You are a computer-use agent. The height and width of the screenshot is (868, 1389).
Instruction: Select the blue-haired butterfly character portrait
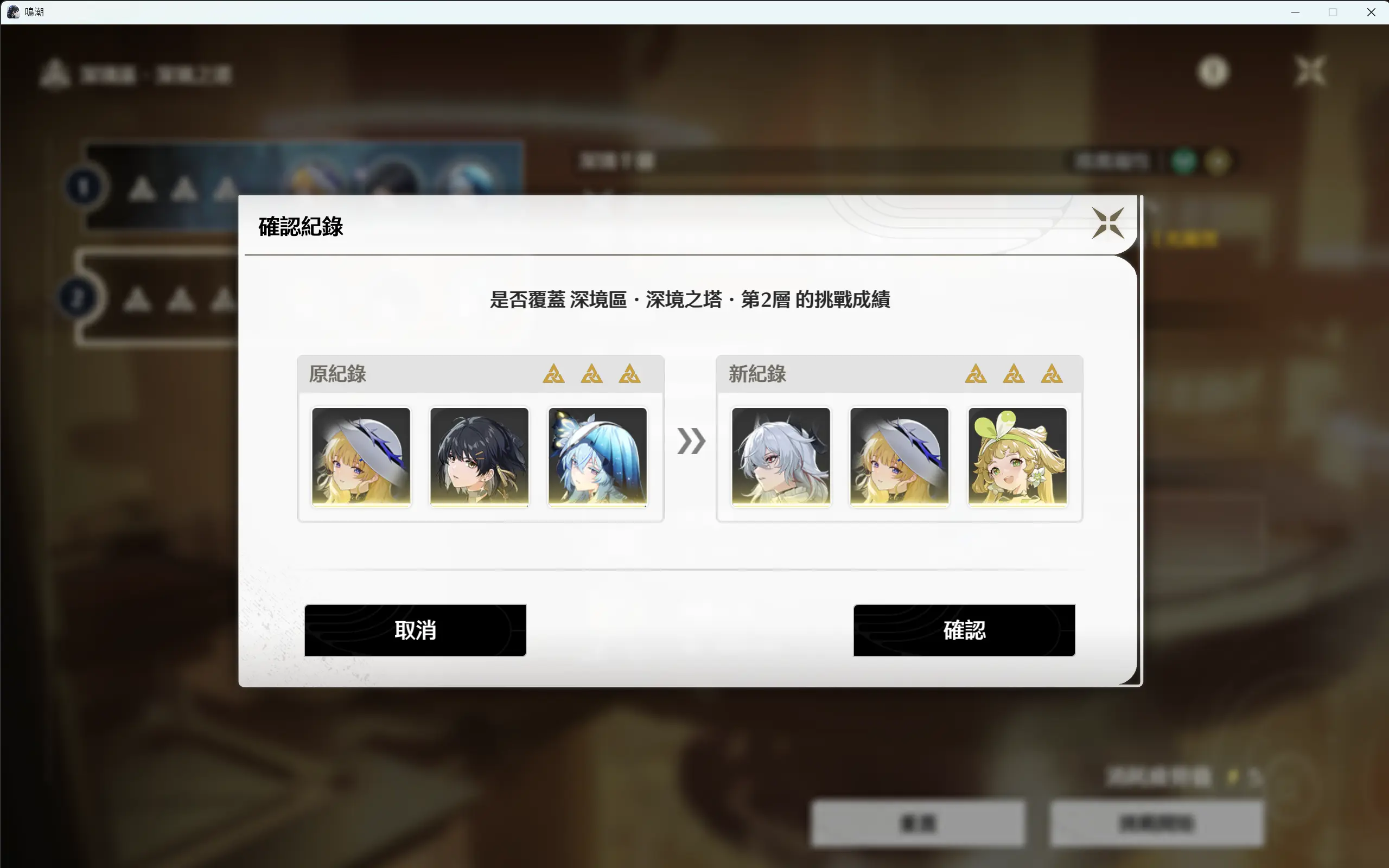(x=597, y=456)
